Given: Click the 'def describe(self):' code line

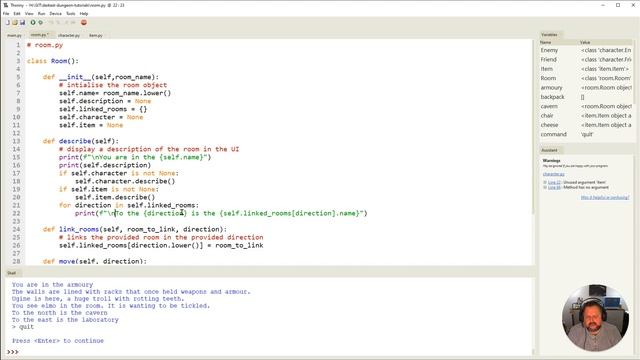Looking at the screenshot, I should 81,141.
